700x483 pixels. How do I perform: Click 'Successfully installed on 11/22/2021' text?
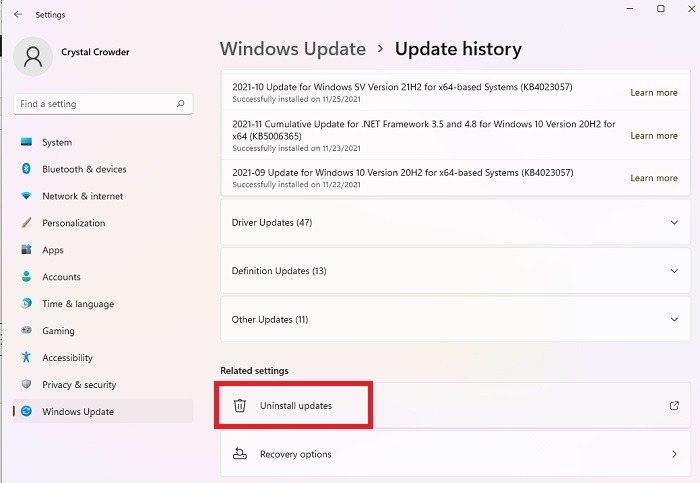coord(296,184)
